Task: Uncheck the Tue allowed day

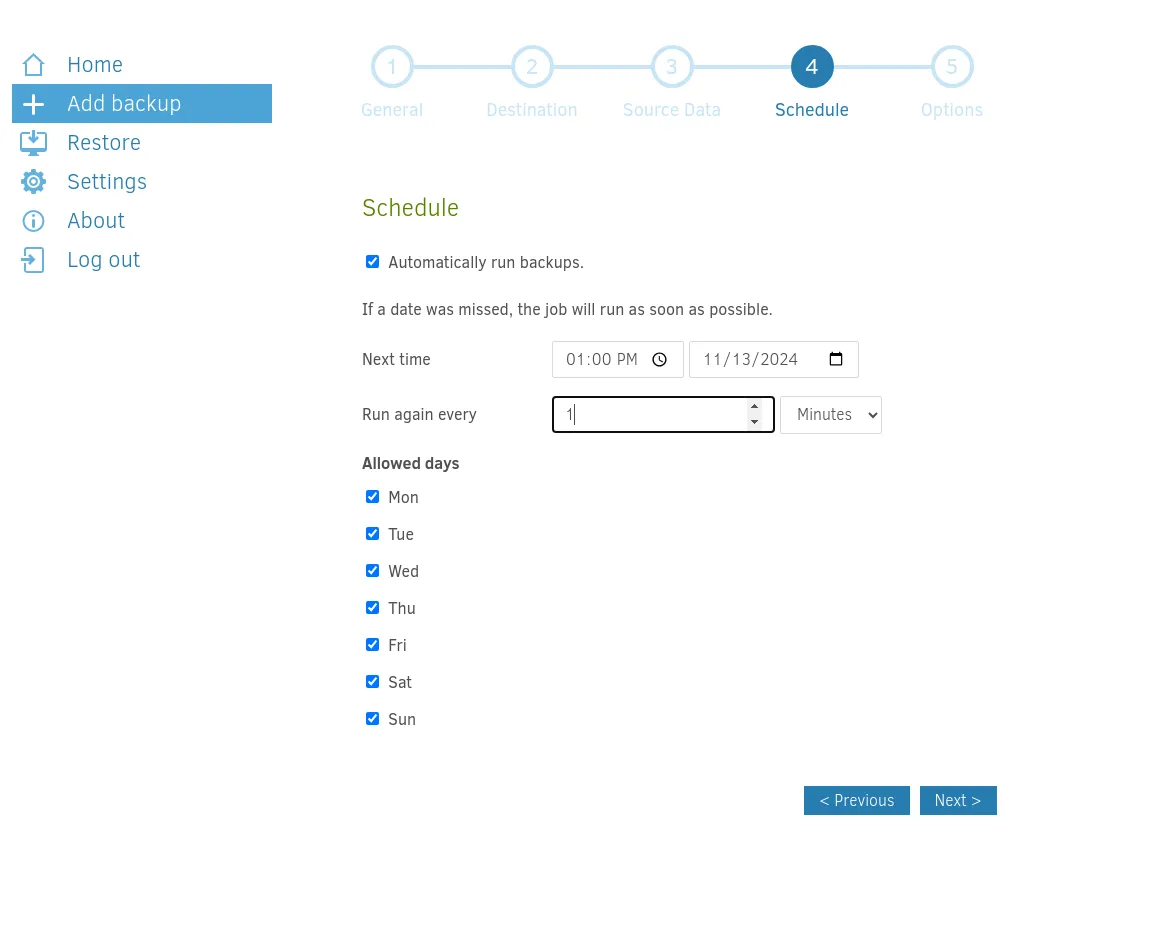Action: click(373, 534)
